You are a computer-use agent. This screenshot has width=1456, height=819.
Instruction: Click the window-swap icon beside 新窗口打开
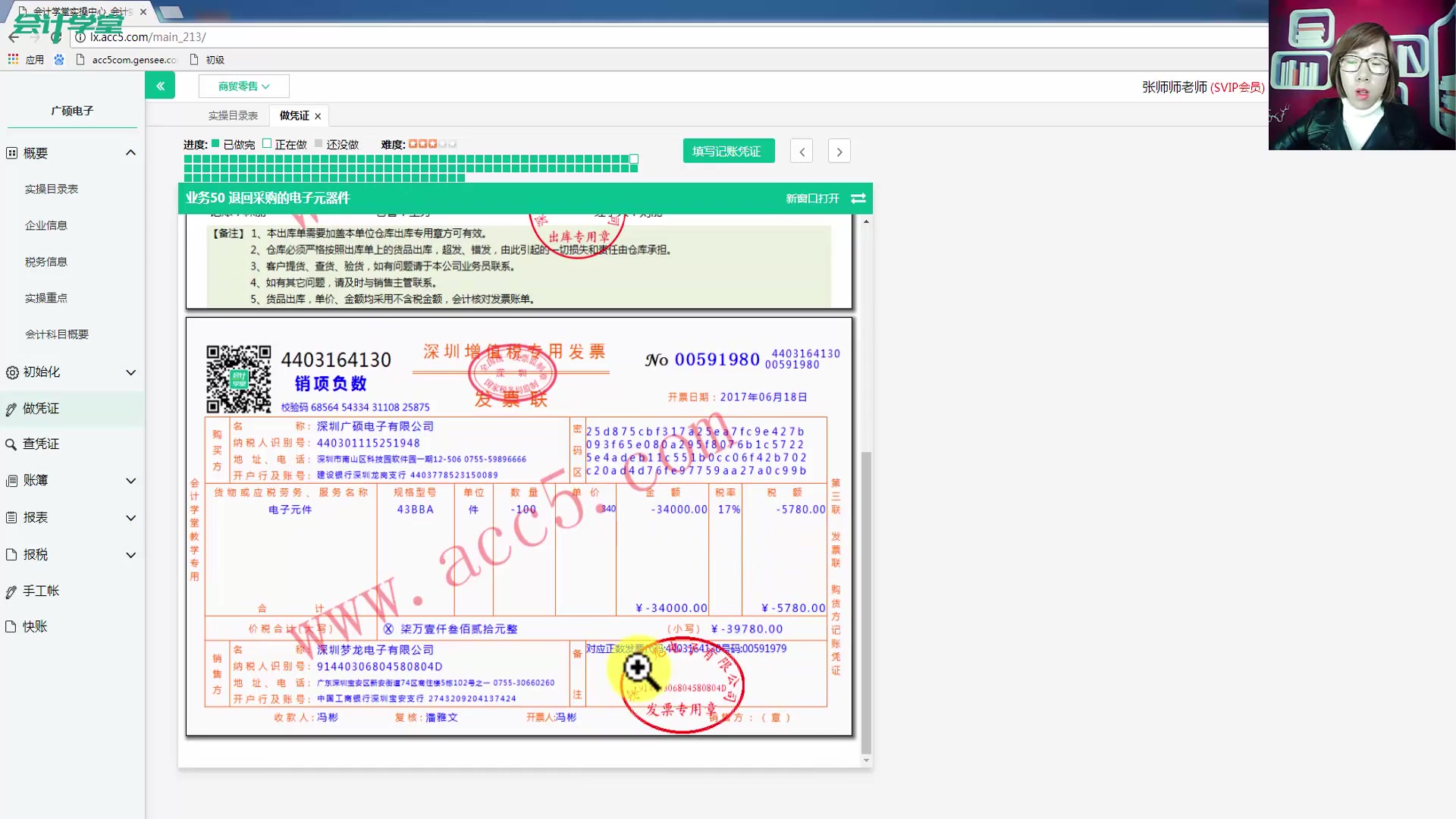pyautogui.click(x=858, y=198)
